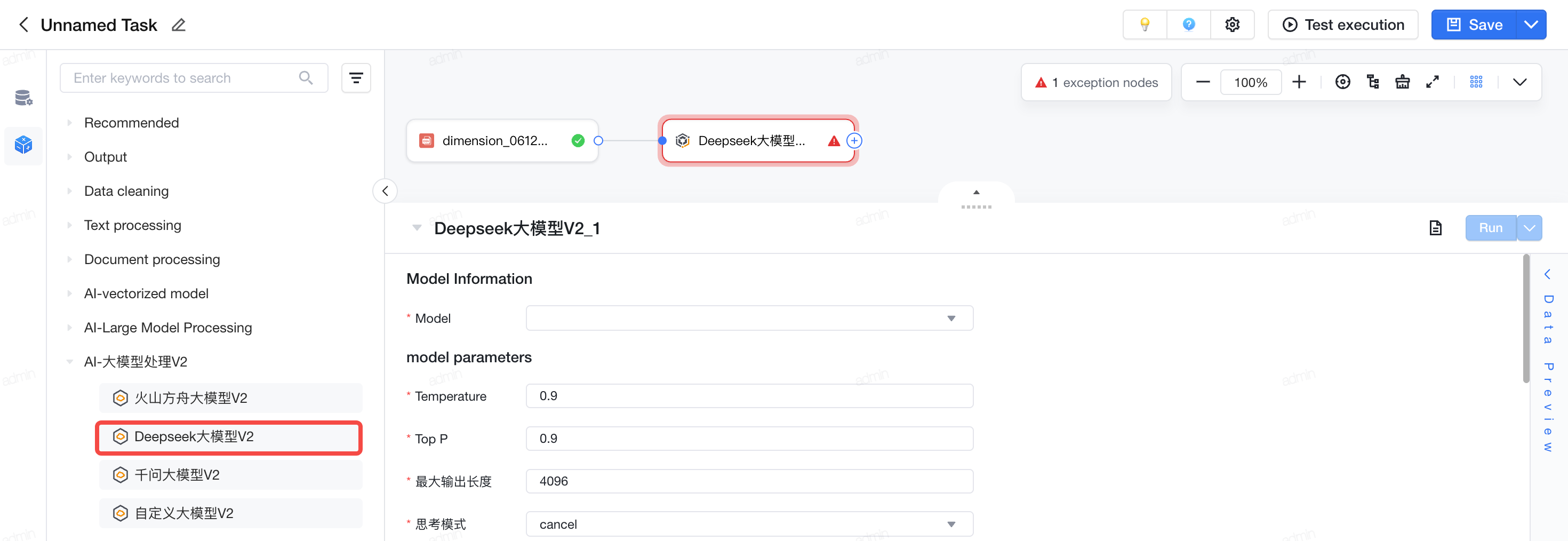Toggle fullscreen canvas with the expand arrows
Screen dimensions: 1568x541
pyautogui.click(x=1432, y=82)
